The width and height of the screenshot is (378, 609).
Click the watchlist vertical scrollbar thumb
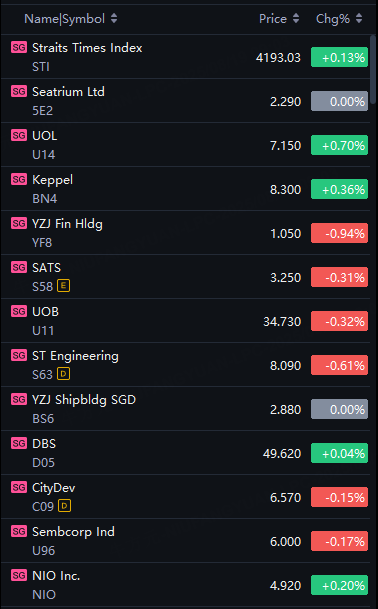pyautogui.click(x=373, y=69)
